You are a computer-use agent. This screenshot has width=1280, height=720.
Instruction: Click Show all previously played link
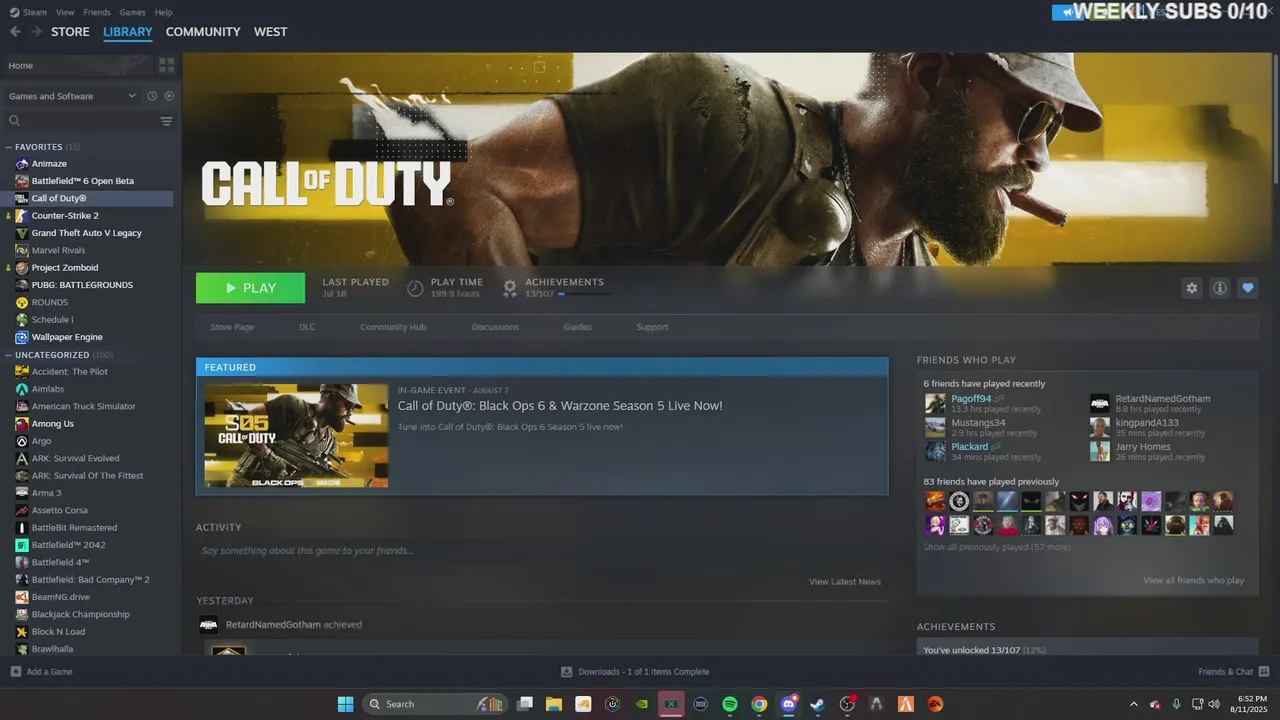(996, 547)
